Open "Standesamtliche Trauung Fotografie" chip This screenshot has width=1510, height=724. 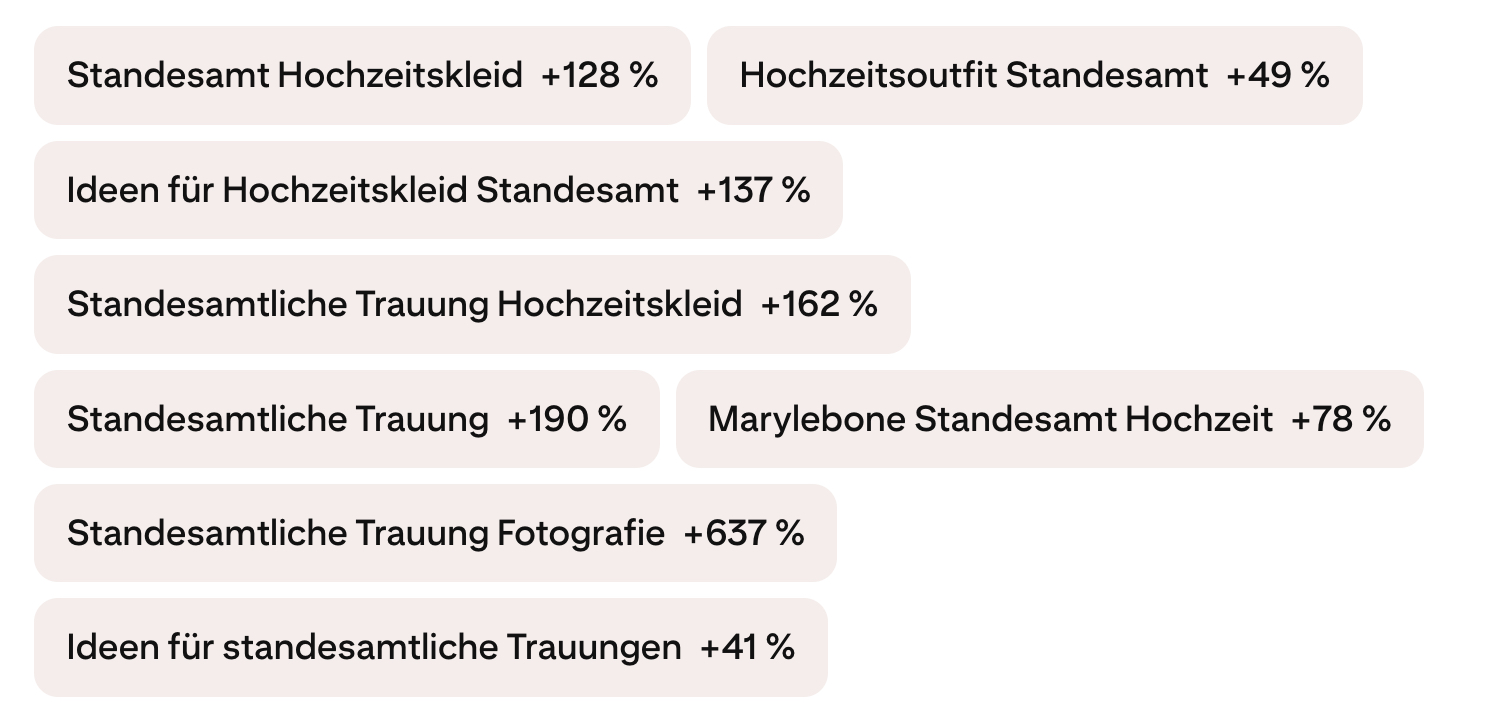point(435,533)
